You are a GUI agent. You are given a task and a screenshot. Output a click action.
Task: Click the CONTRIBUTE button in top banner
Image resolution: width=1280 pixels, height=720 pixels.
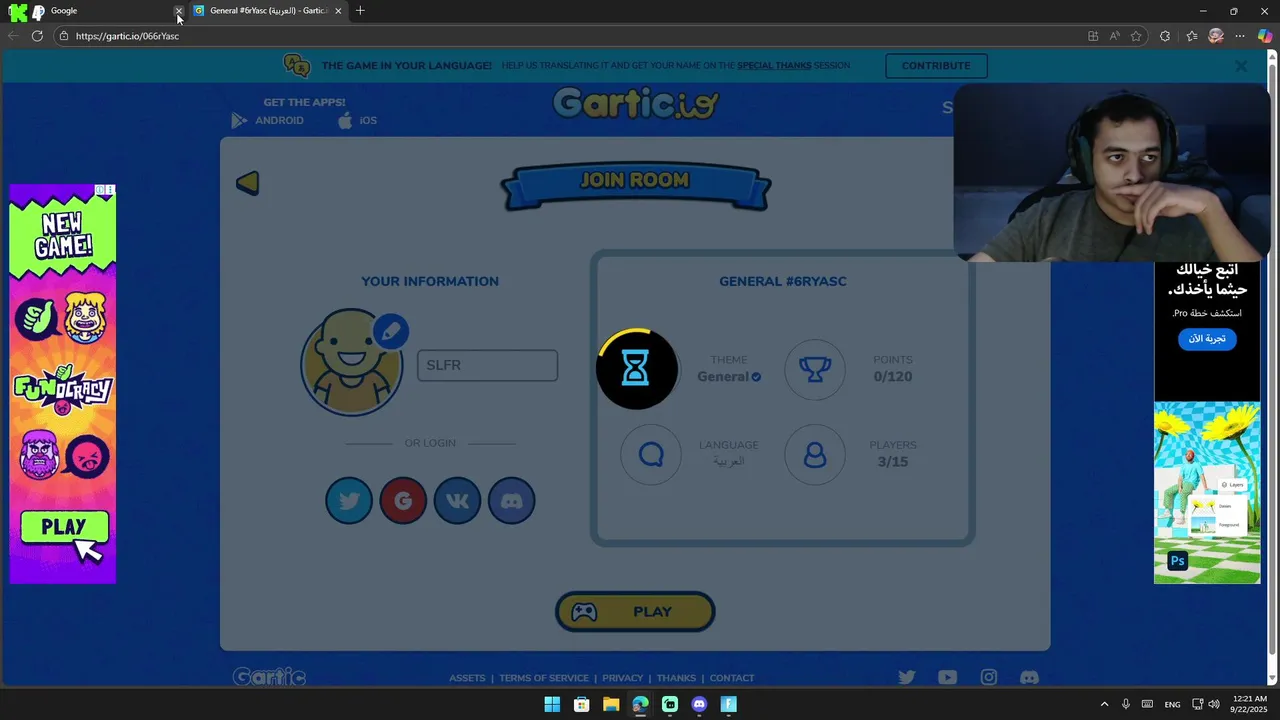(936, 66)
